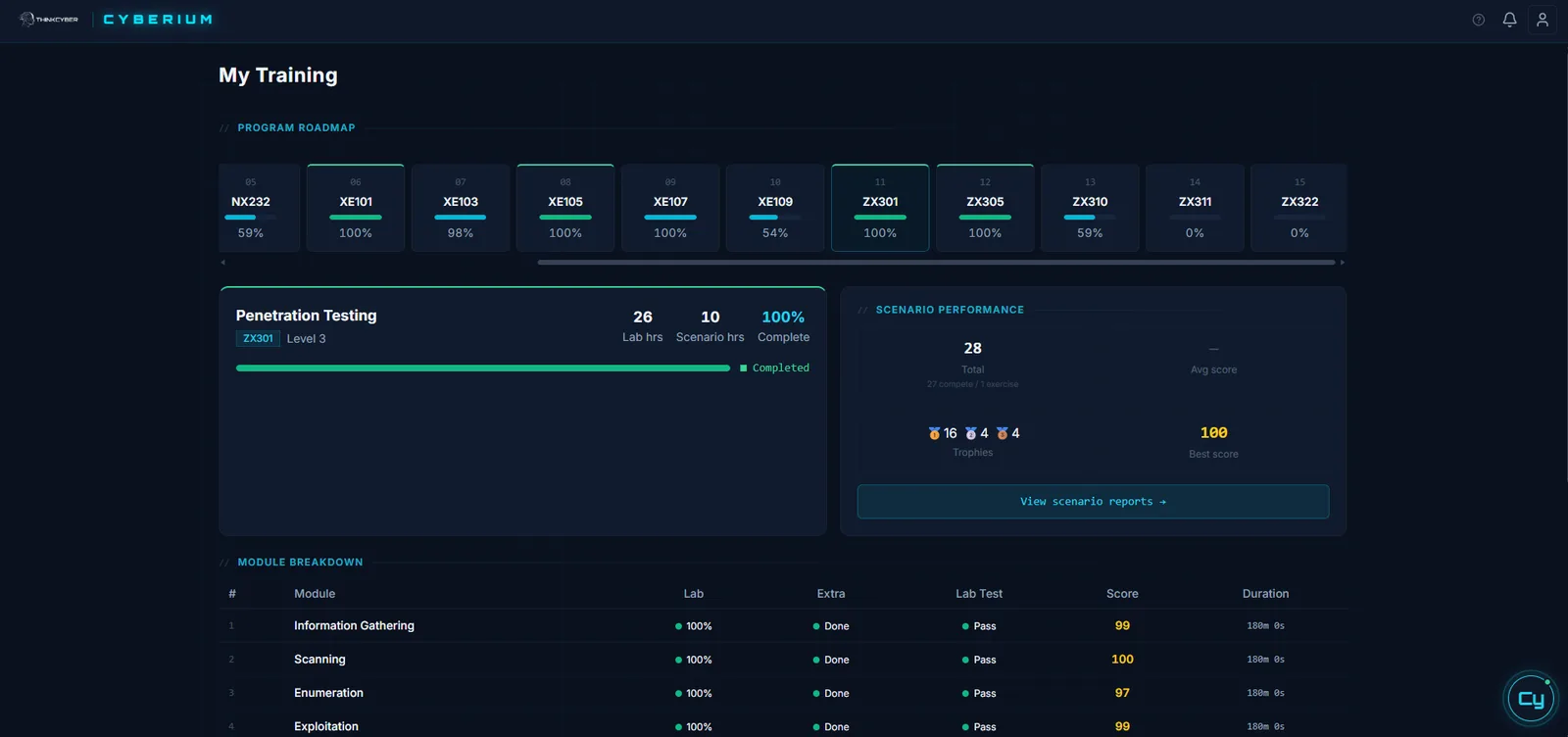
Task: Click the gold trophy icon
Action: [934, 433]
